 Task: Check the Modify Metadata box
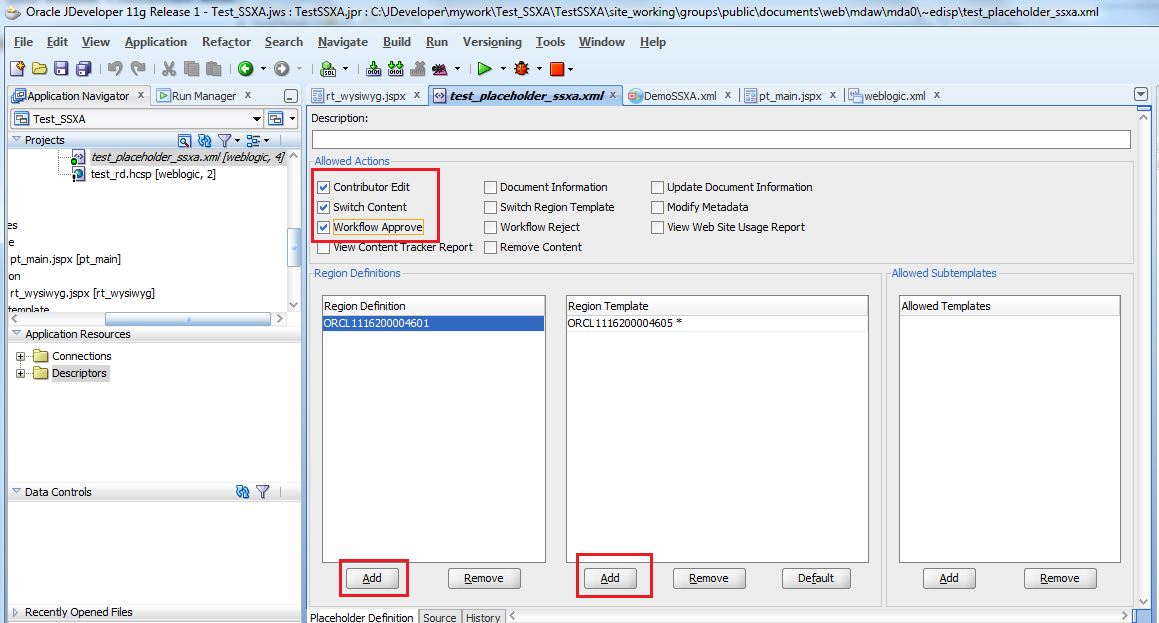point(658,207)
